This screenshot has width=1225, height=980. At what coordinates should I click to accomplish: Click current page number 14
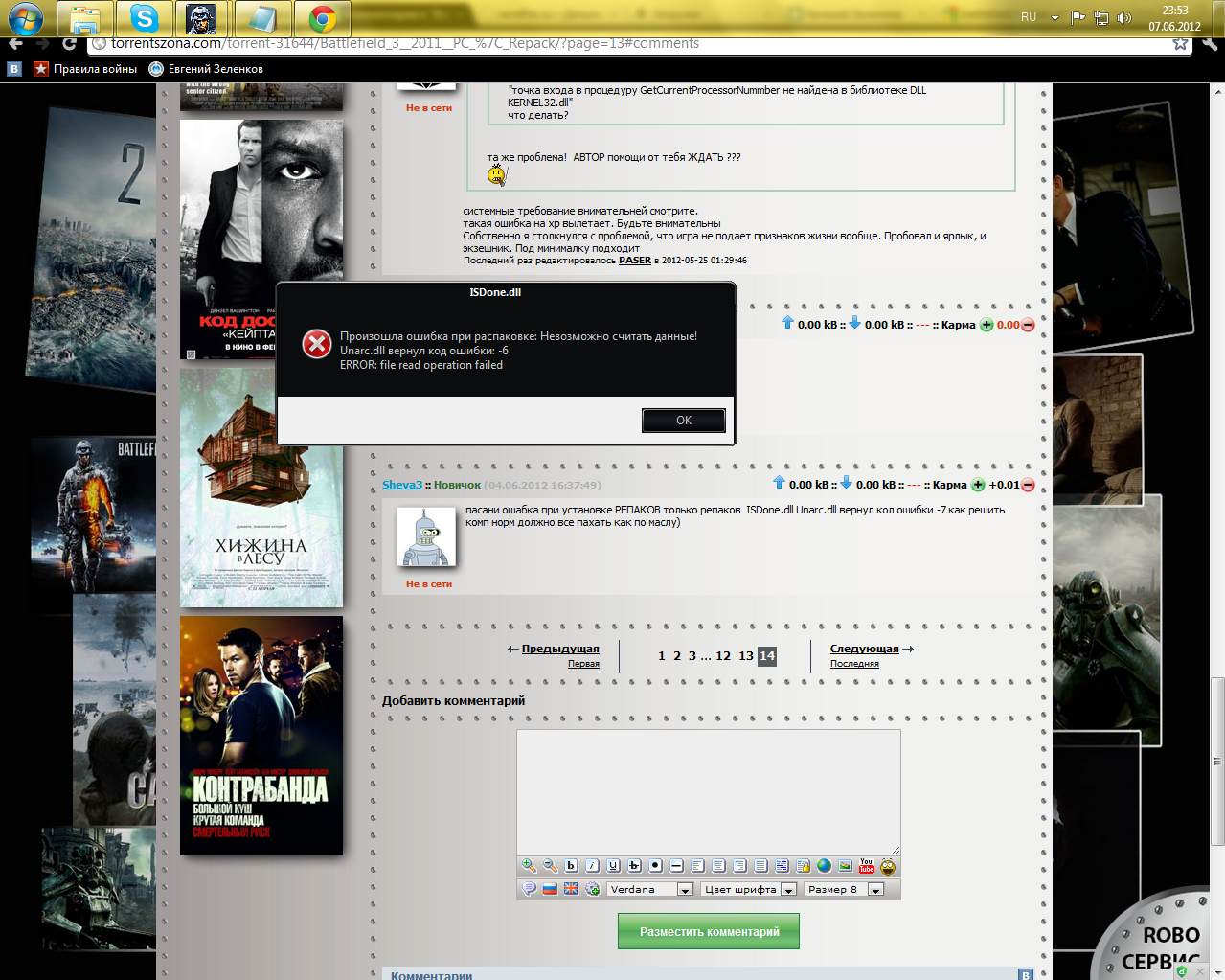click(x=767, y=656)
